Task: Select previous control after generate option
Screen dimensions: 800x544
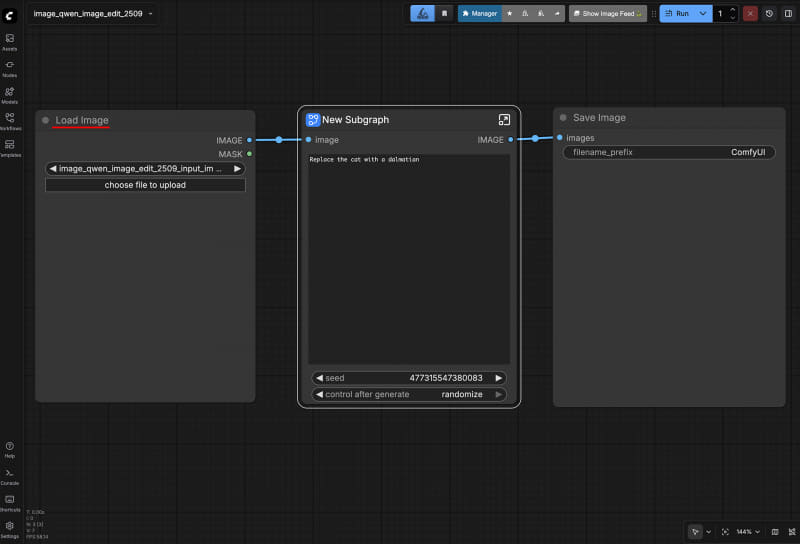Action: pos(319,394)
